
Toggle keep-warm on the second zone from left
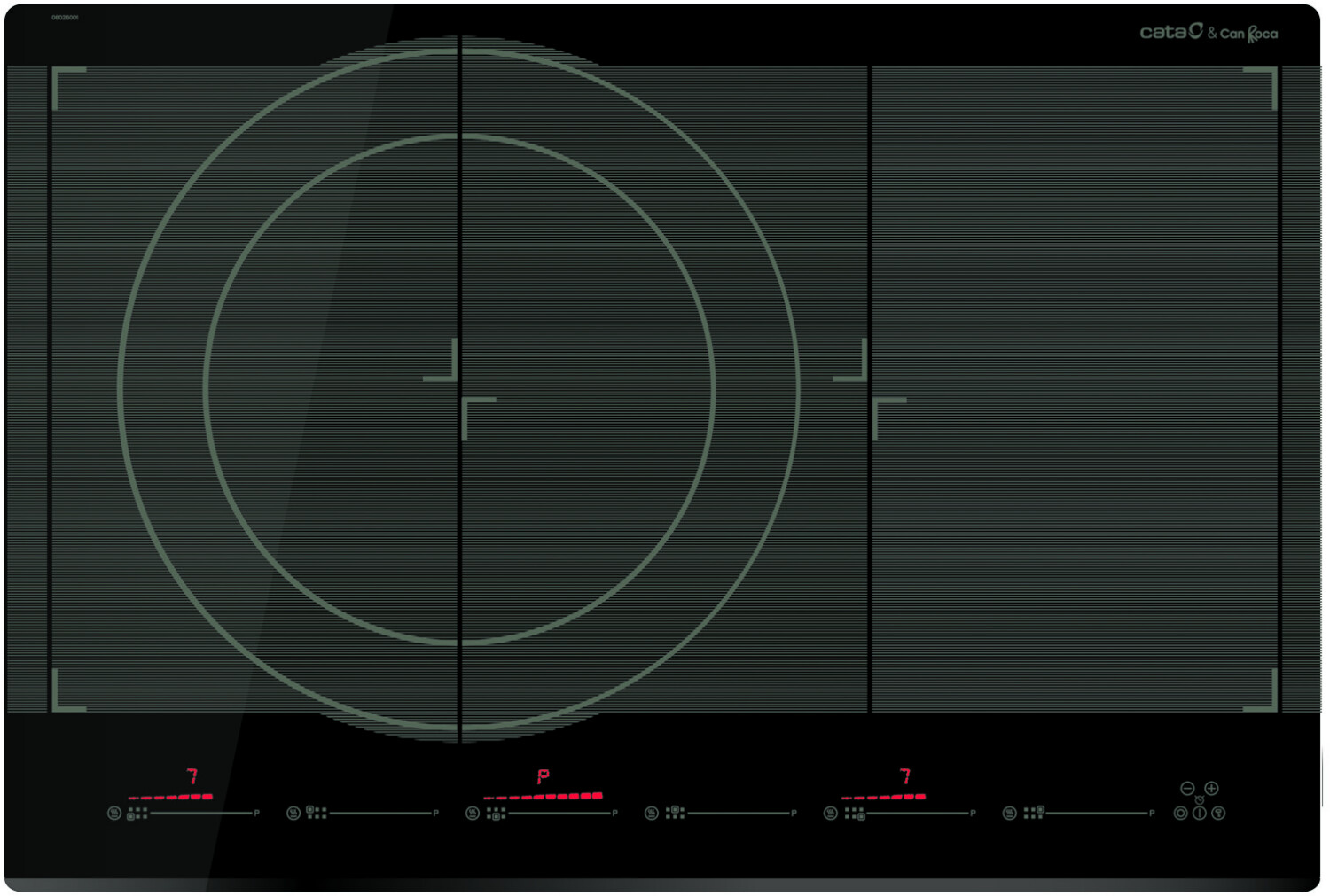(293, 814)
